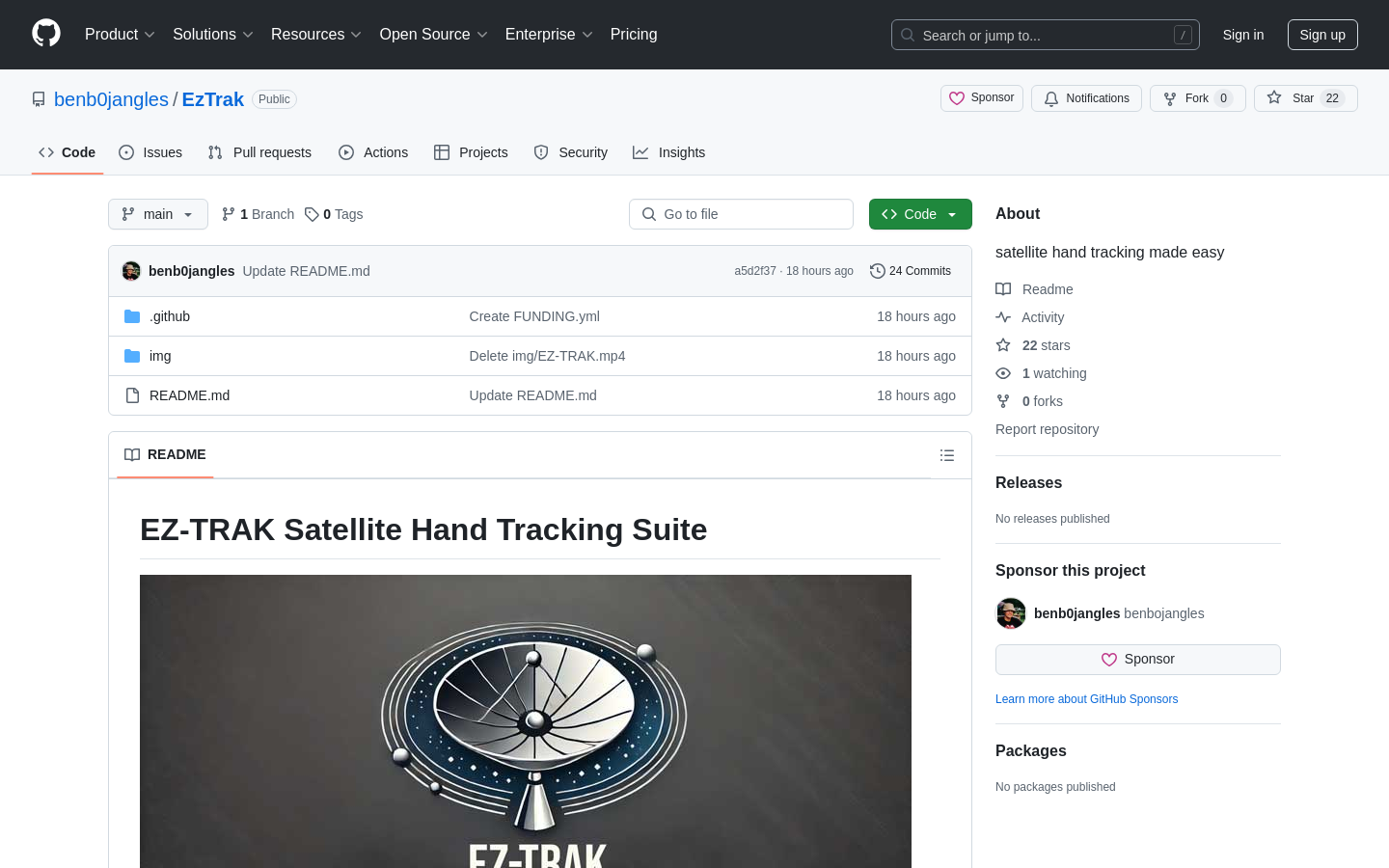
Task: Open benb0jangles benbojangles sponsor profile link
Action: (x=1119, y=613)
